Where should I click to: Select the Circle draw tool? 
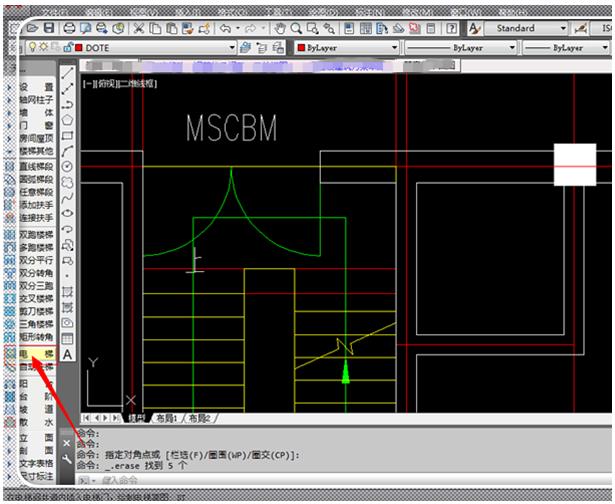click(x=67, y=166)
